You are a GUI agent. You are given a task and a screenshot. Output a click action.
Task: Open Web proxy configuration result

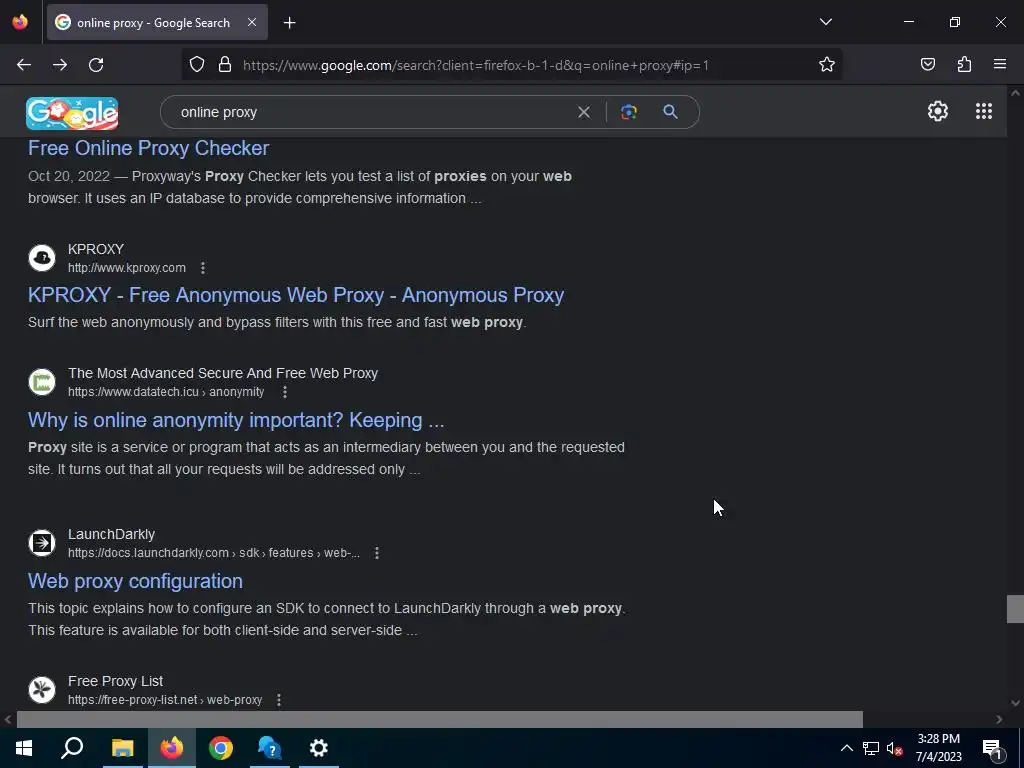(x=135, y=581)
